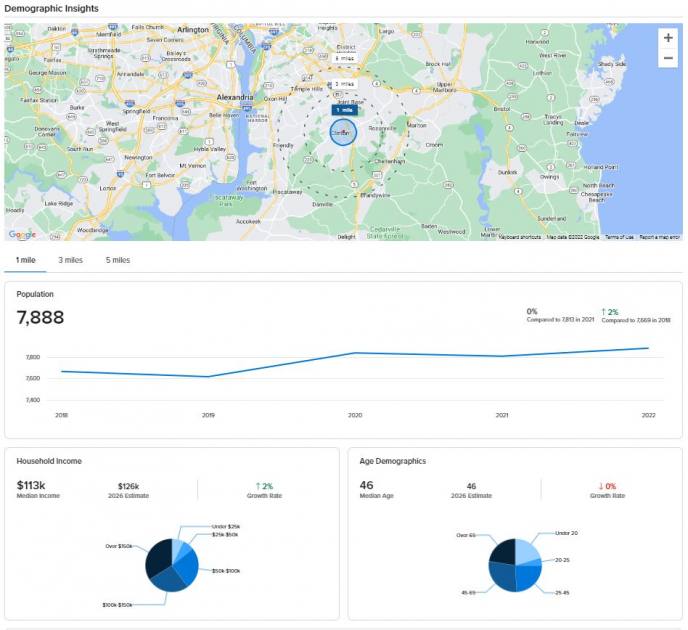
Task: Switch to the 5 miles tab
Action: coord(117,260)
